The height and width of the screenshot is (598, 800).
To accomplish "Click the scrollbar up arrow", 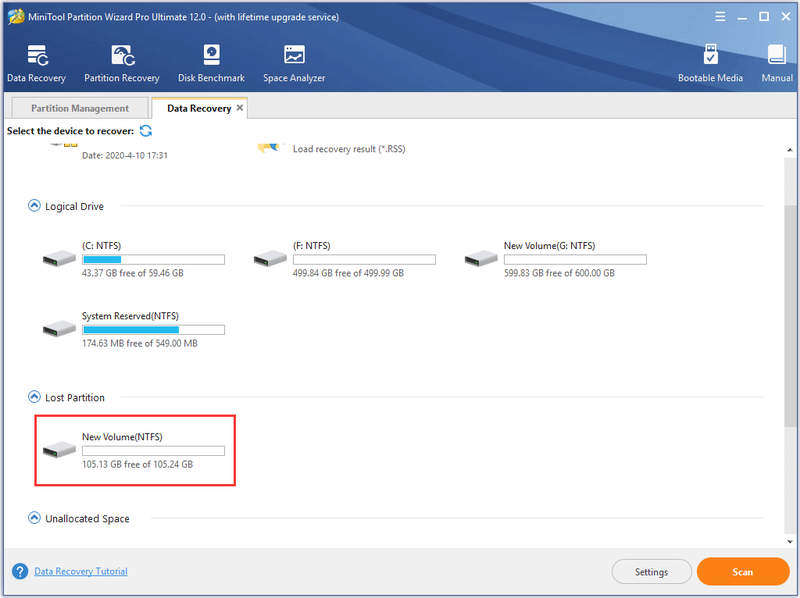I will [x=790, y=150].
